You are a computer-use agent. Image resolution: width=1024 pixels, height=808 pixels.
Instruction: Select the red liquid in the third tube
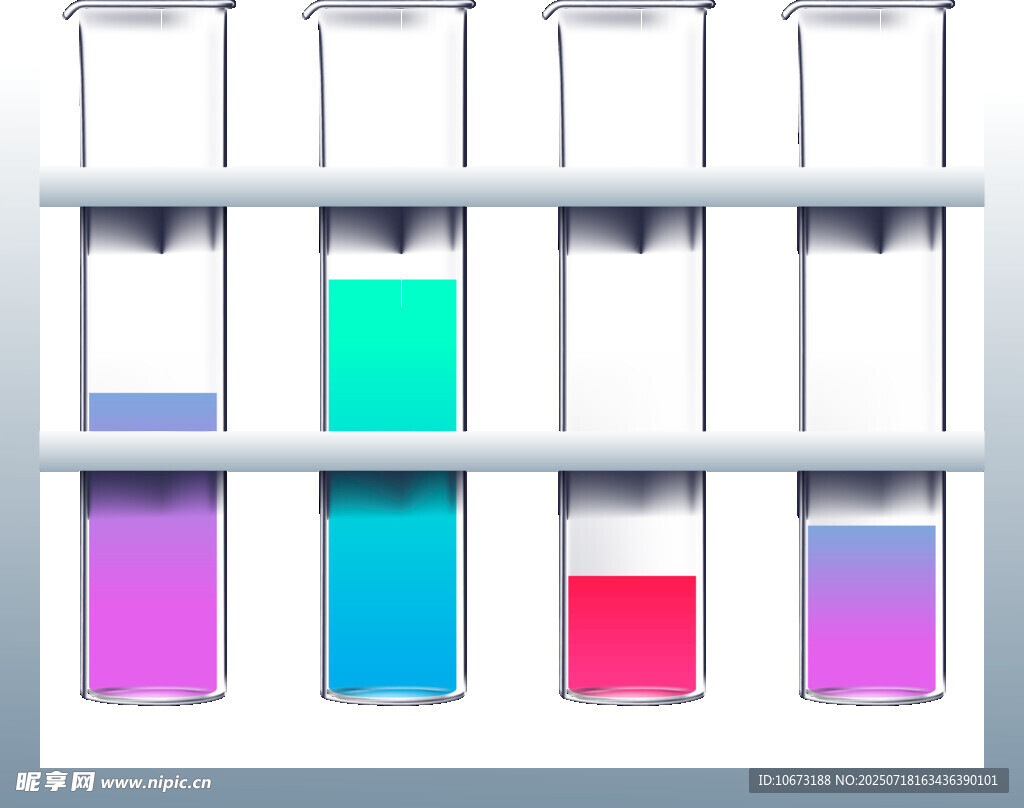click(x=632, y=630)
